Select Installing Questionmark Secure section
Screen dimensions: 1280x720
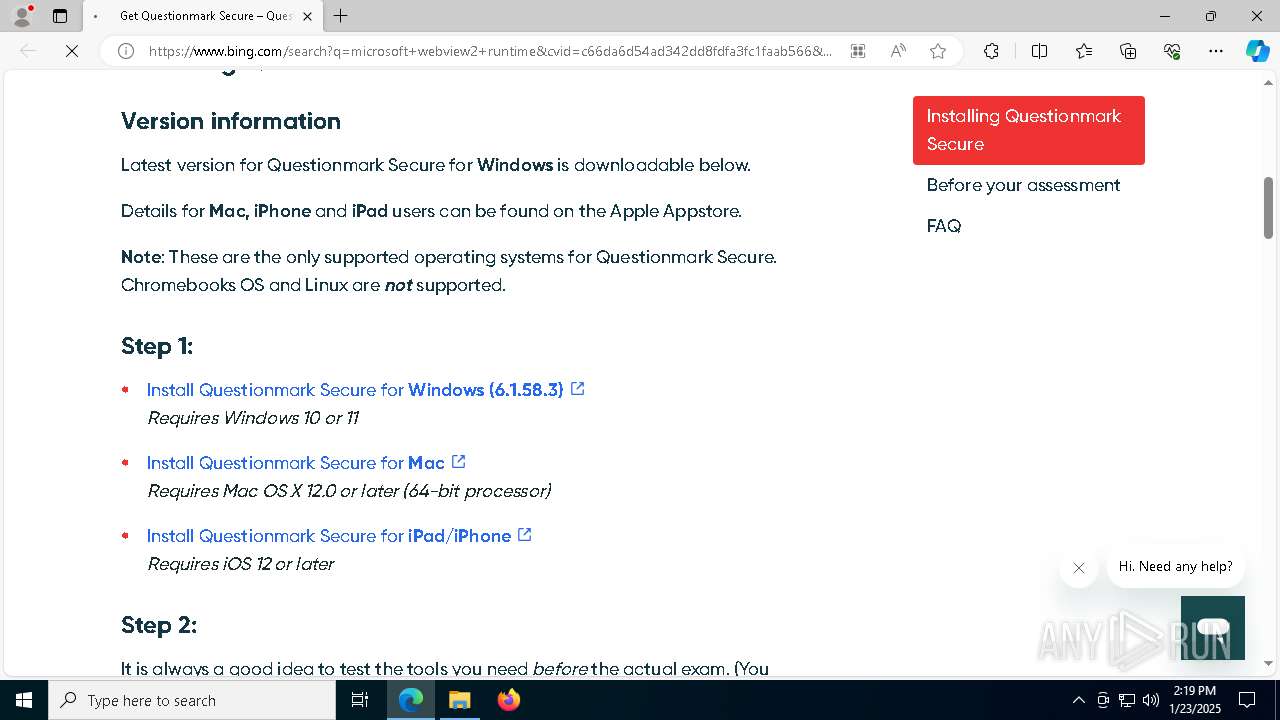(1028, 130)
